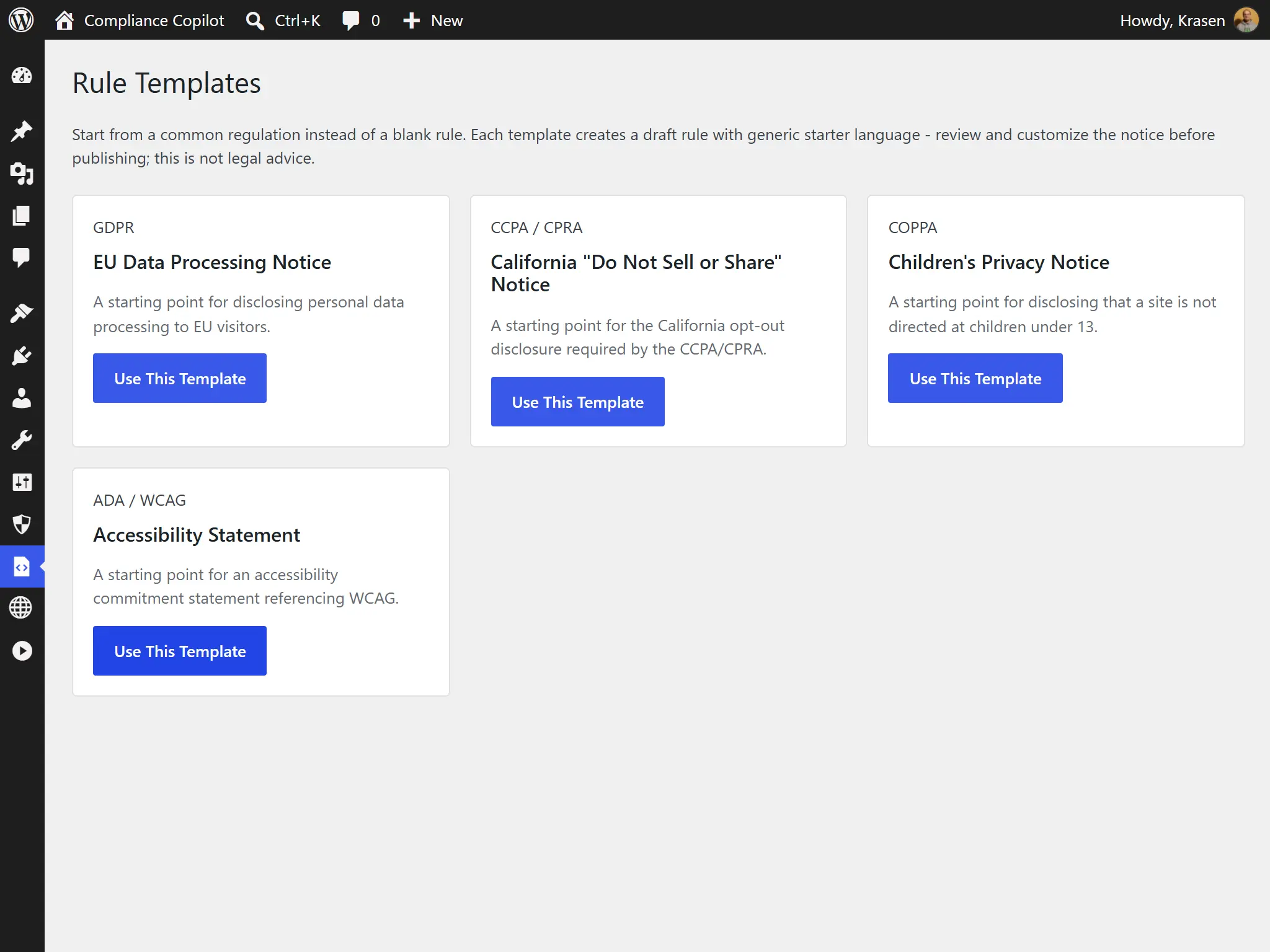The width and height of the screenshot is (1270, 952).
Task: Click the CCPA / CPRA label
Action: coord(536,227)
